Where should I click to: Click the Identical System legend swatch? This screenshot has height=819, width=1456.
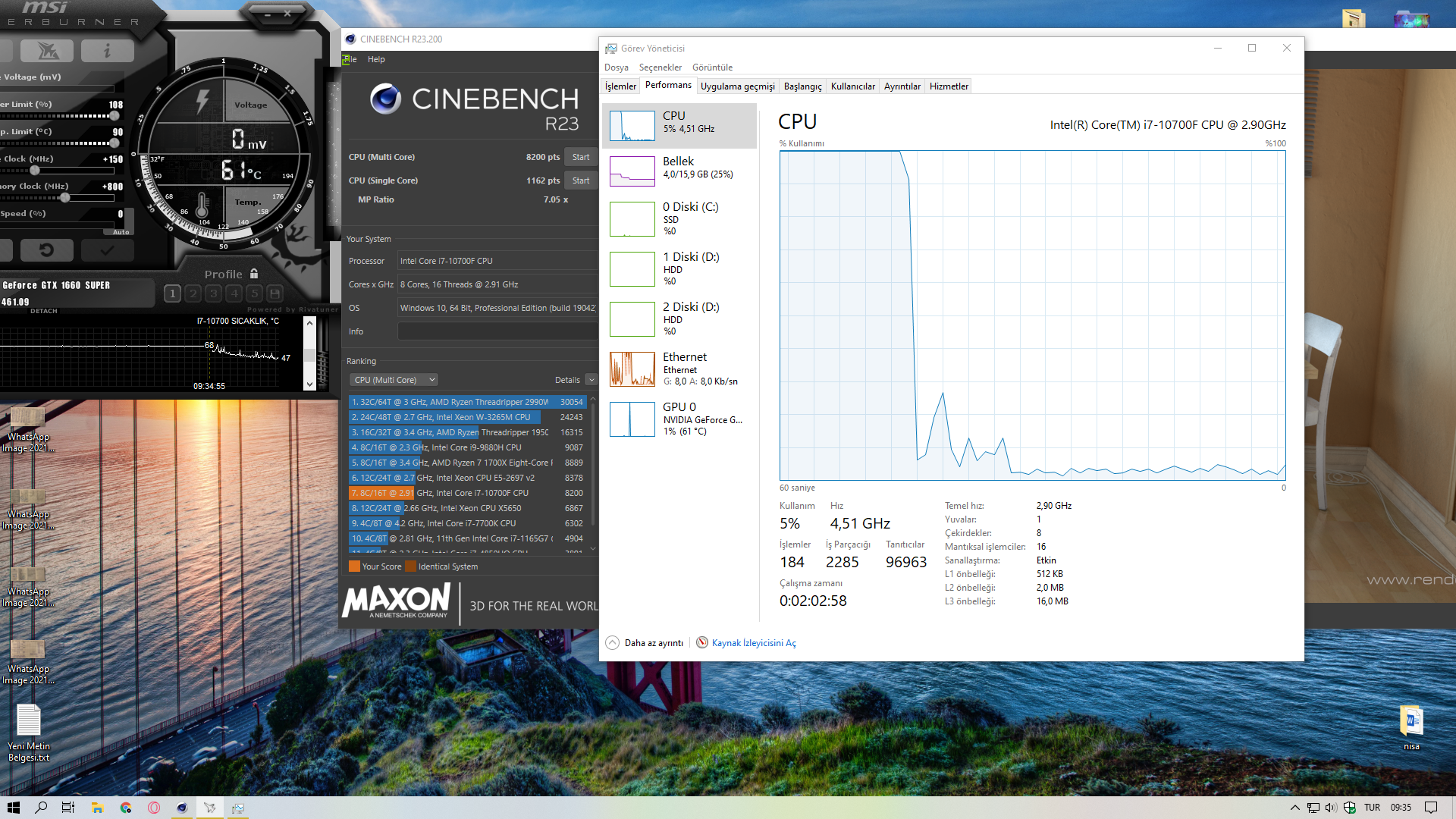coord(411,566)
